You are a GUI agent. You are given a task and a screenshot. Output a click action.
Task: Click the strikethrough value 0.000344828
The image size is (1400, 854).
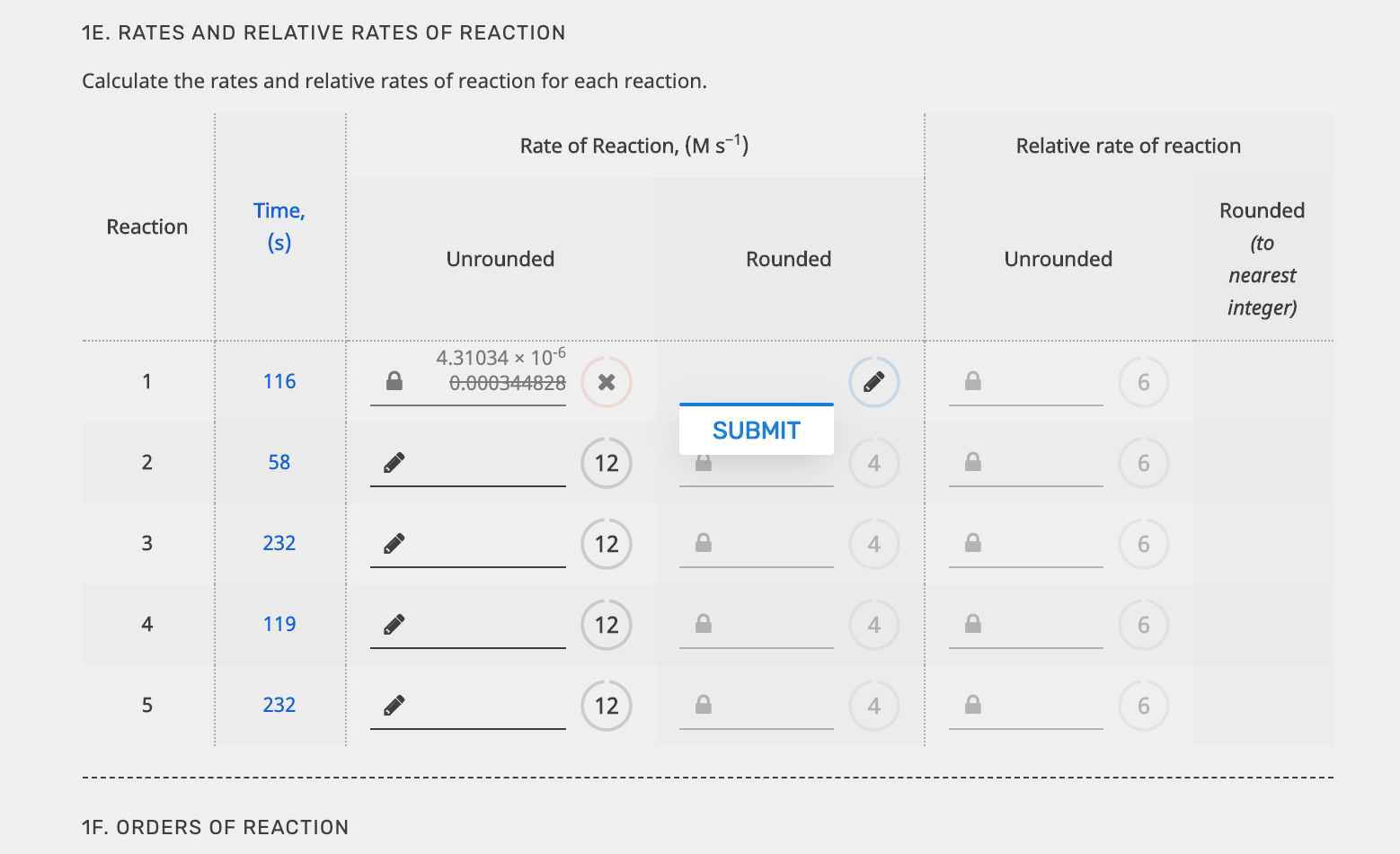coord(508,382)
